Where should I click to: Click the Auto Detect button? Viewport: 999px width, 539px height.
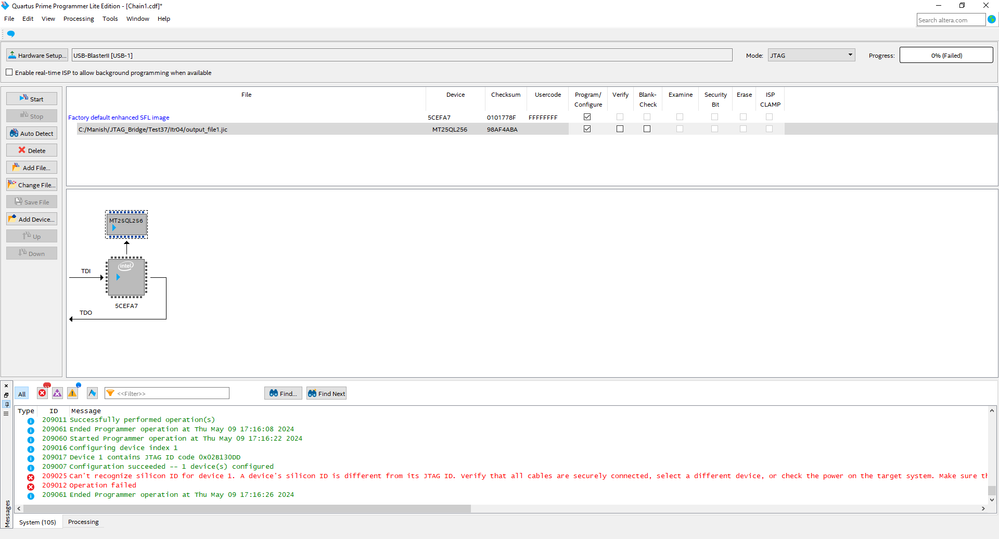[32, 133]
